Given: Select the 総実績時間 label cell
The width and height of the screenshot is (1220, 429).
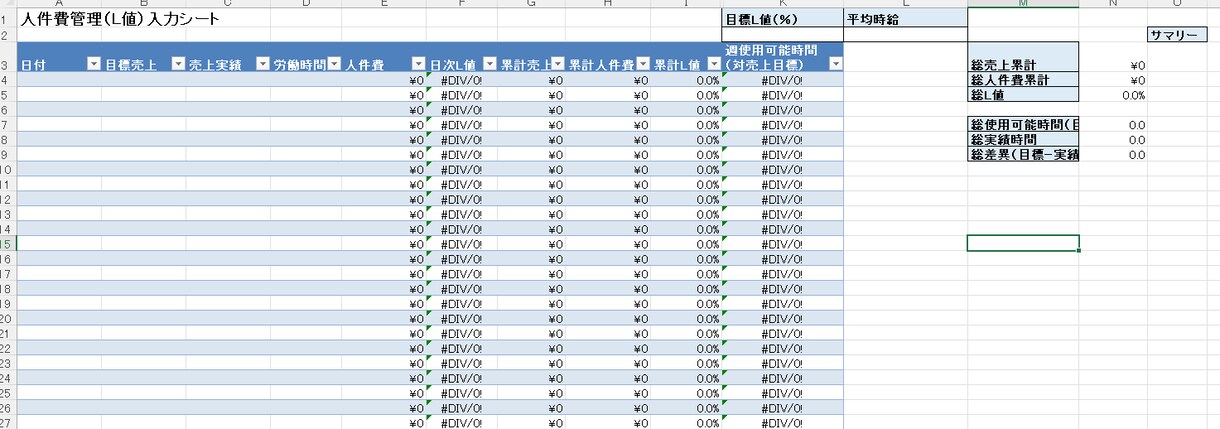Looking at the screenshot, I should 1023,140.
